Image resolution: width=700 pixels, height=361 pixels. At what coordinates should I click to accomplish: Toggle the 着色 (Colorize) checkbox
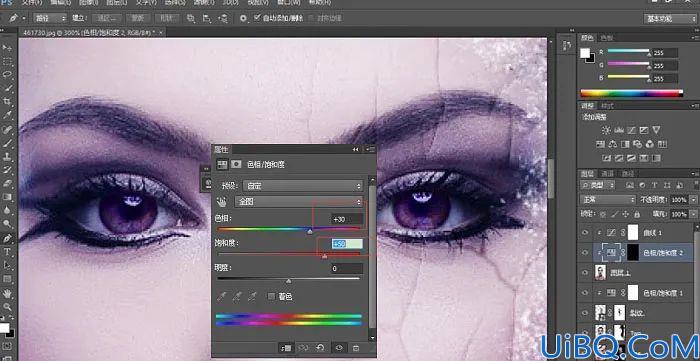[x=271, y=296]
